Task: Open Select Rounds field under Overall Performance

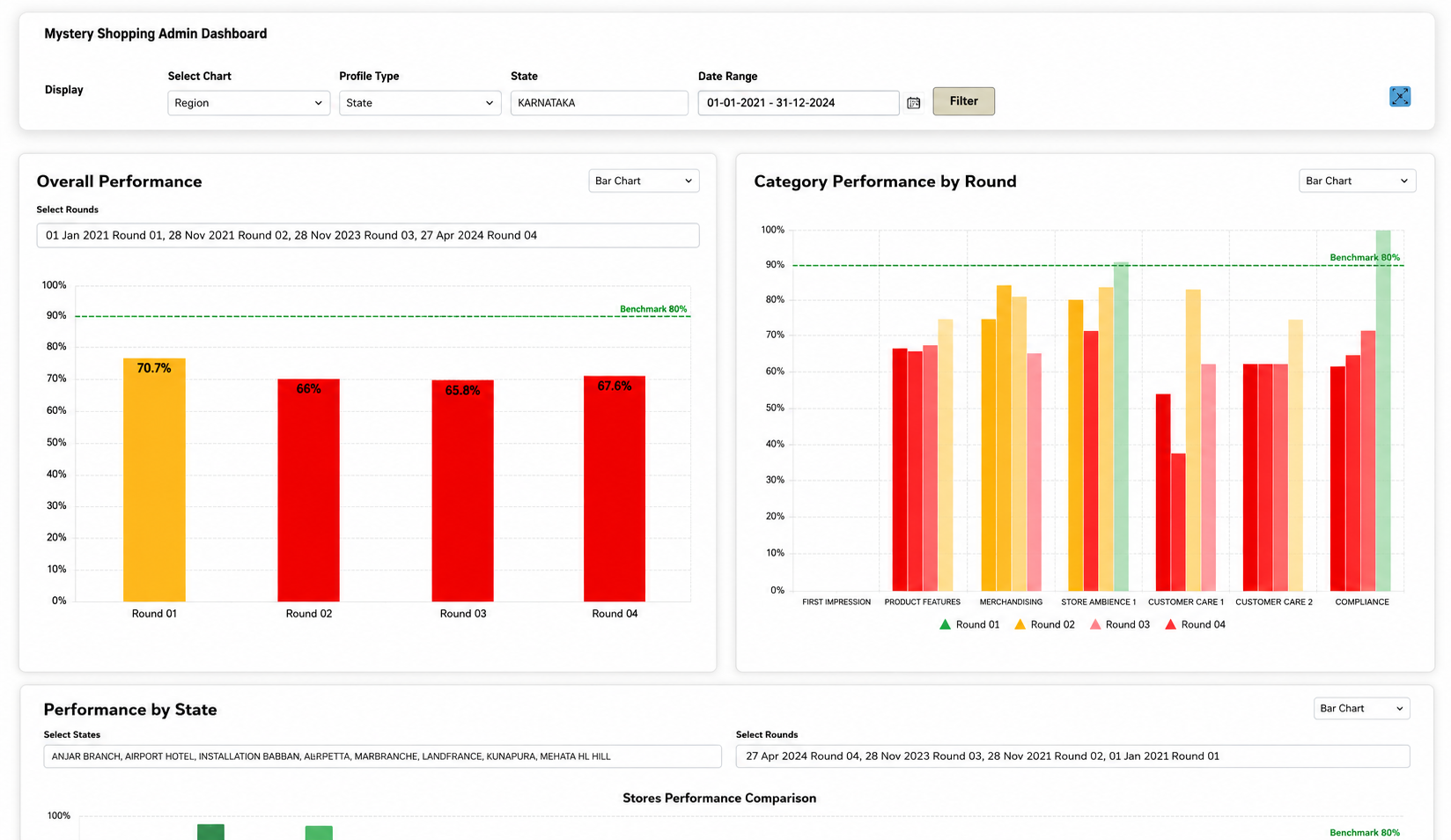Action: [368, 235]
